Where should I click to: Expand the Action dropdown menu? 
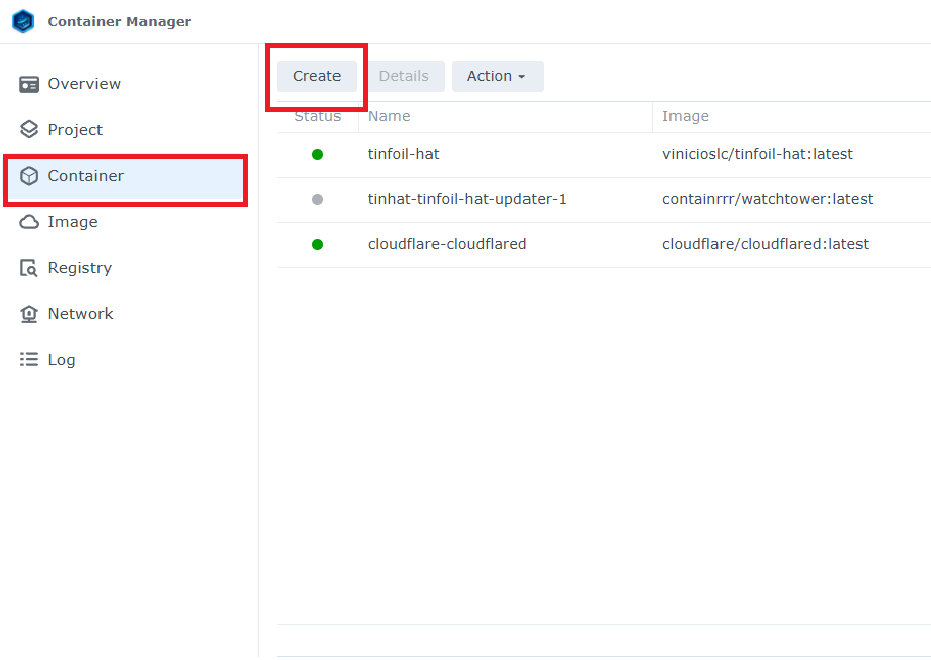(x=497, y=76)
